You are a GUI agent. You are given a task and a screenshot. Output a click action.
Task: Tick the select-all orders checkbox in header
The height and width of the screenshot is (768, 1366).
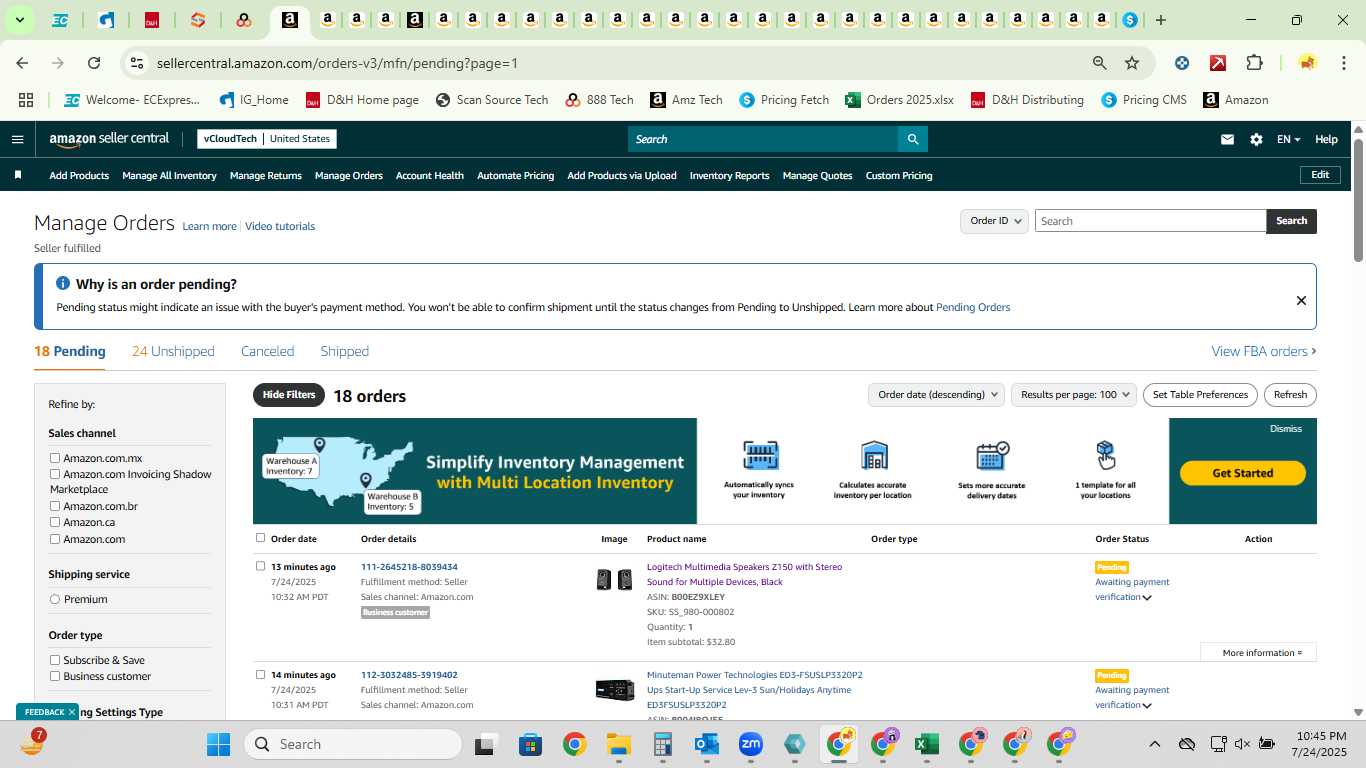click(260, 538)
